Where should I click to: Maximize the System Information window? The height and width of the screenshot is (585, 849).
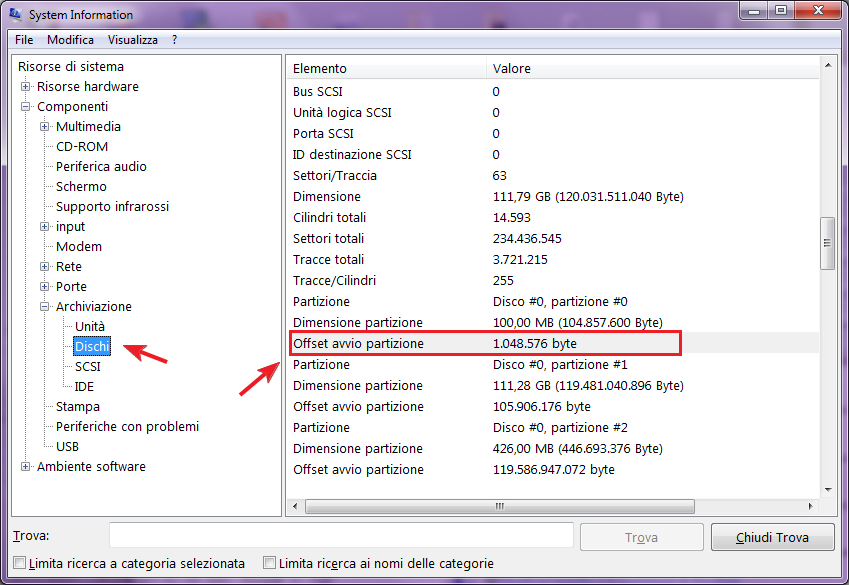point(781,10)
